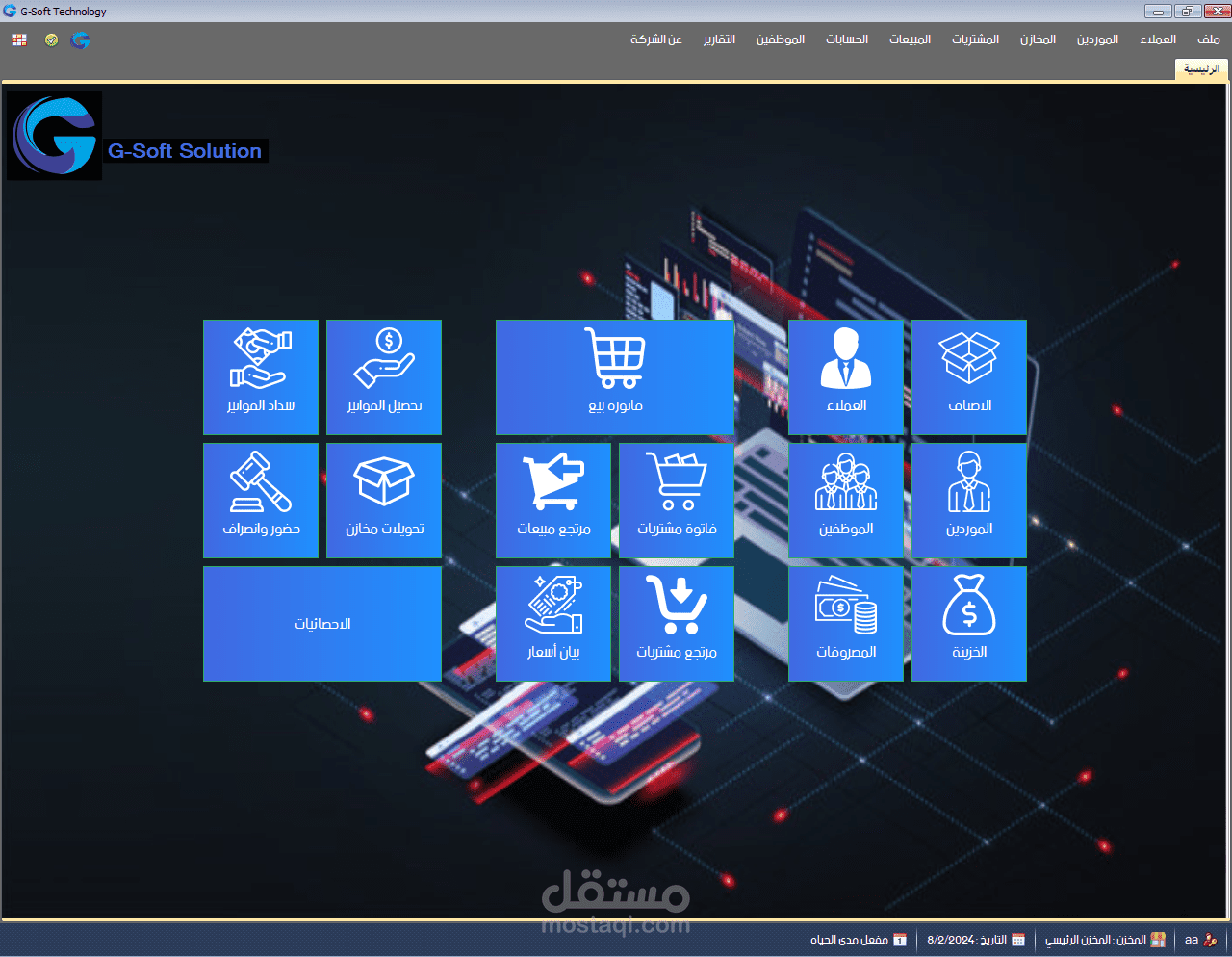Open بيان أسعار price quotation tile
This screenshot has height=957, width=1232.
coord(553,624)
